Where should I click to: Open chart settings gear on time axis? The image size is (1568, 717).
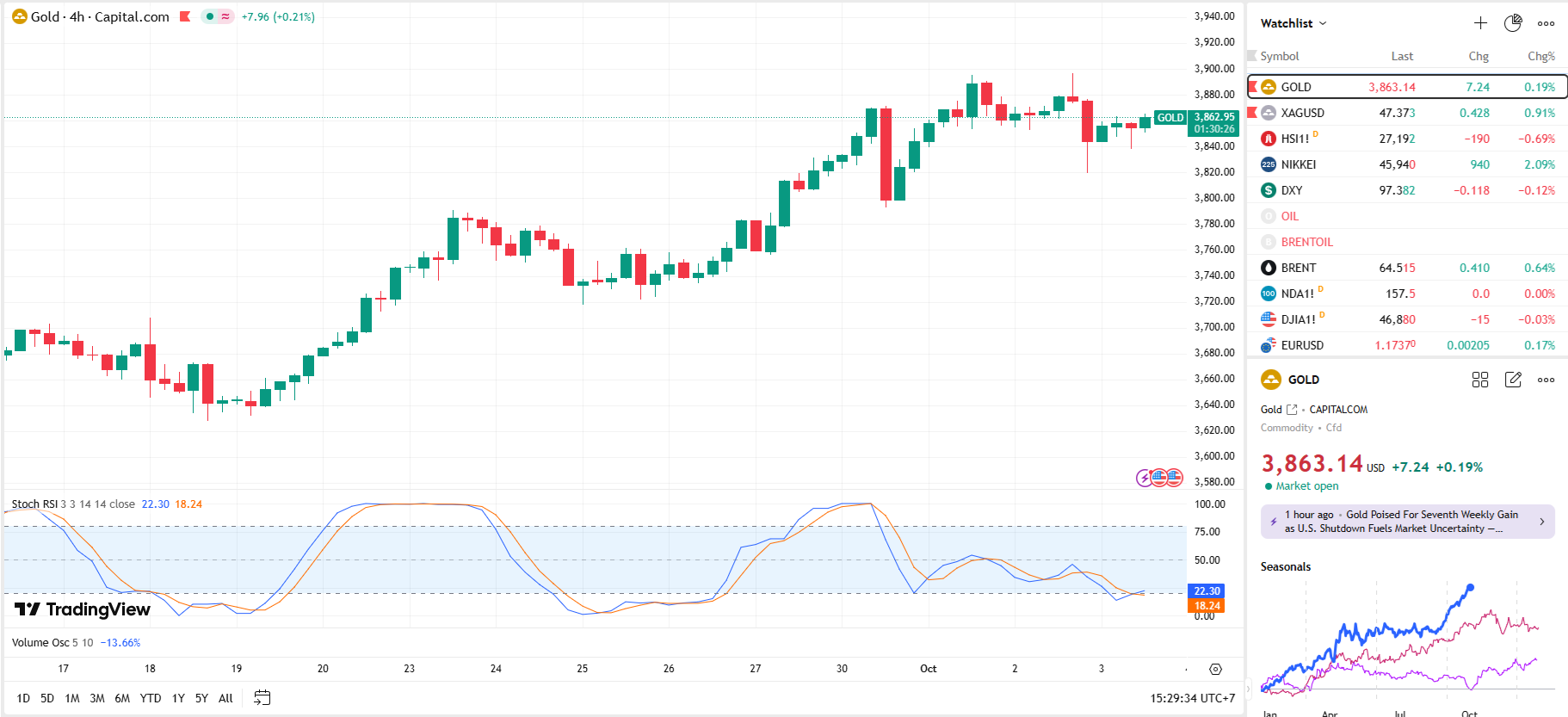(x=1215, y=669)
